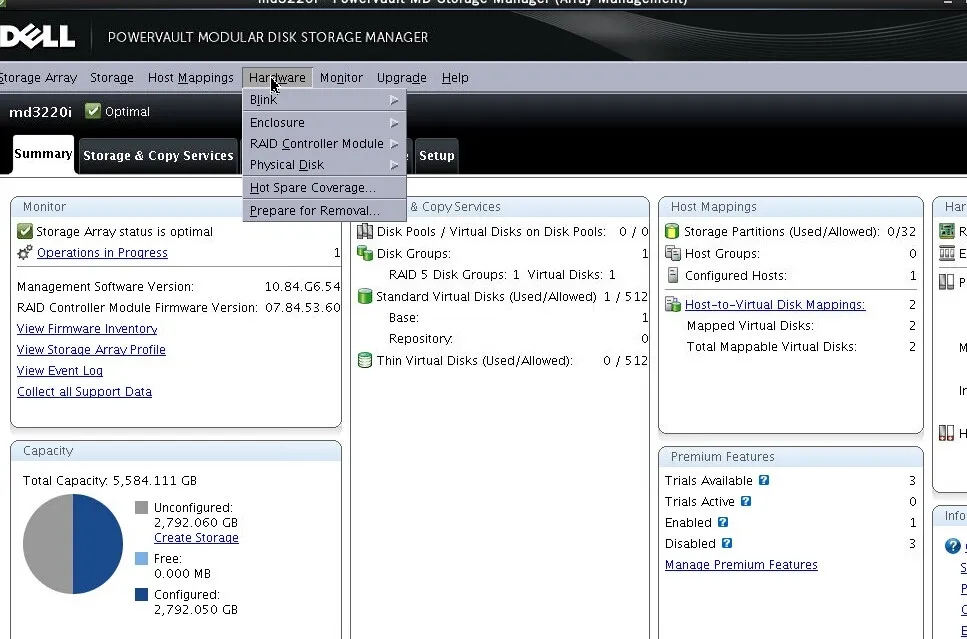Switch to the Summary tab
967x639 pixels.
[43, 154]
